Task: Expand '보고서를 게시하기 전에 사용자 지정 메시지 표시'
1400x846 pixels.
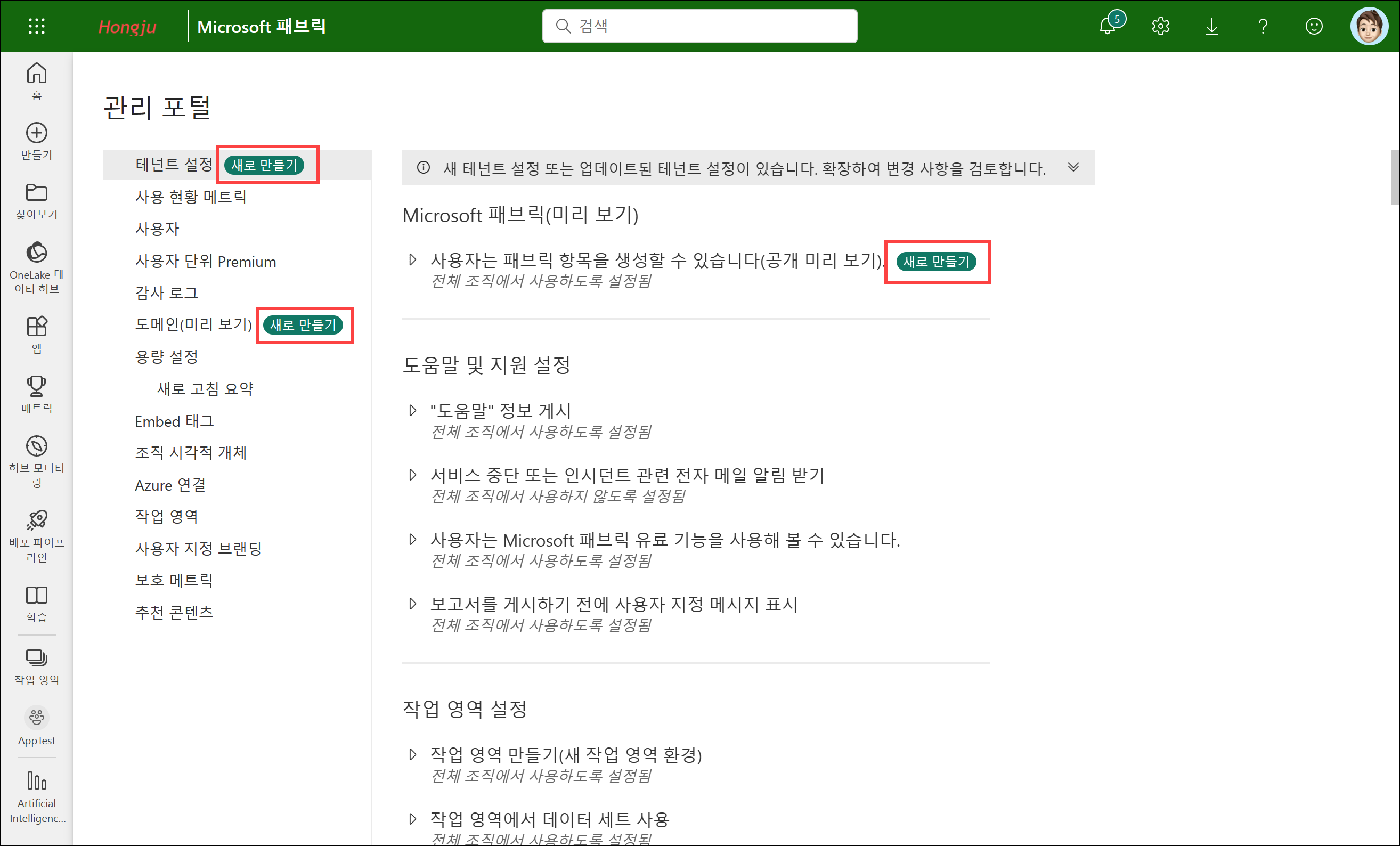Action: [x=412, y=604]
